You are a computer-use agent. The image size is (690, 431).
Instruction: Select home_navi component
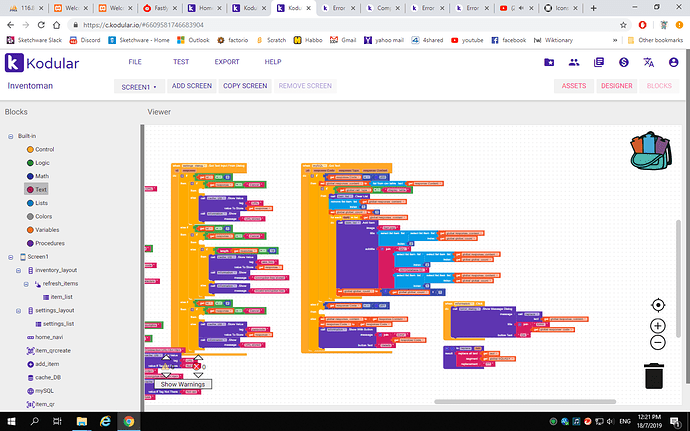tap(45, 337)
